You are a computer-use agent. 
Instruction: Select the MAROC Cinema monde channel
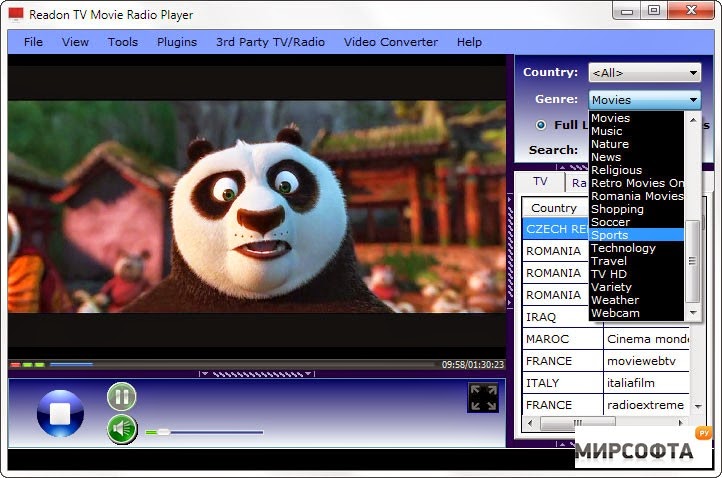tap(606, 339)
